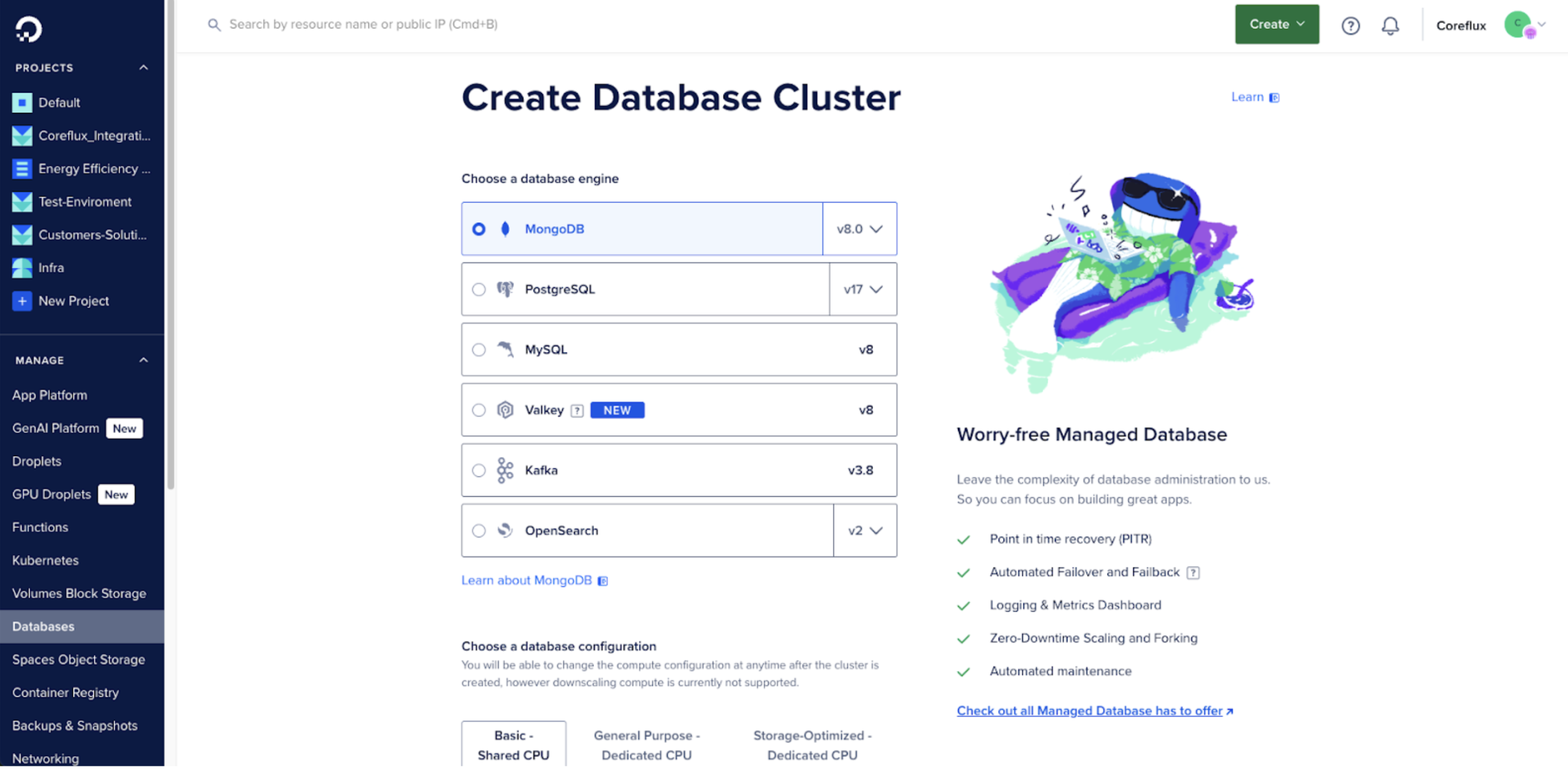Click the MySQL dolphin icon

505,349
